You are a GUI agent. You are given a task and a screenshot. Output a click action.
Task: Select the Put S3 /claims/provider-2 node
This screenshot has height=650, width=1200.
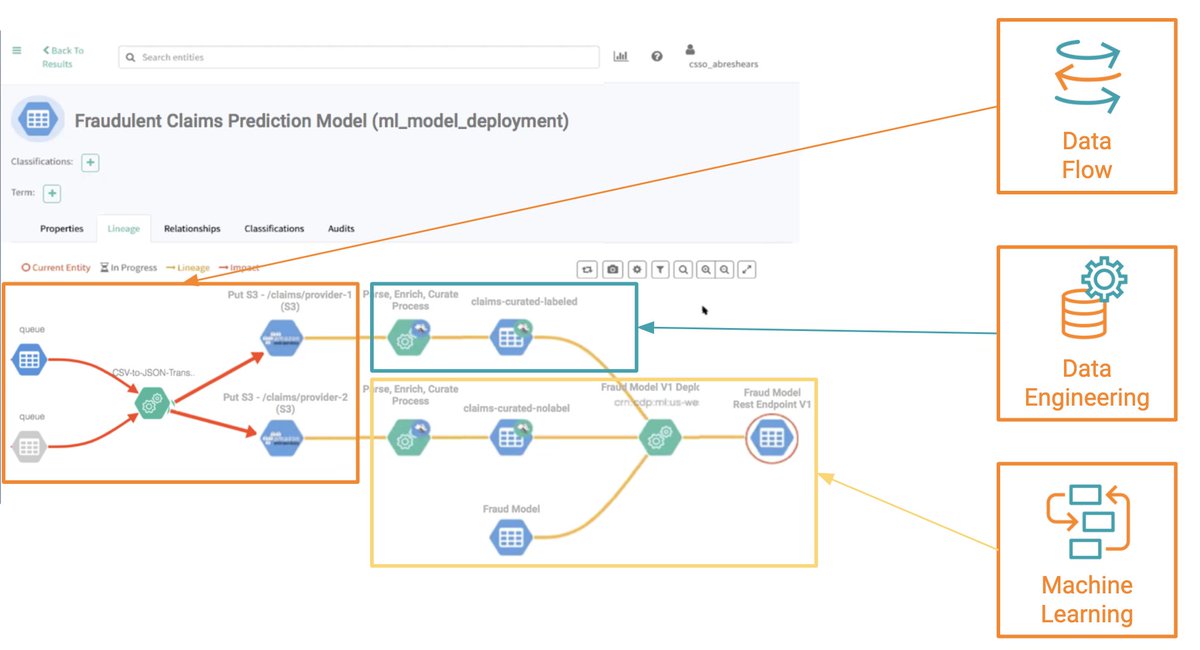(x=281, y=438)
